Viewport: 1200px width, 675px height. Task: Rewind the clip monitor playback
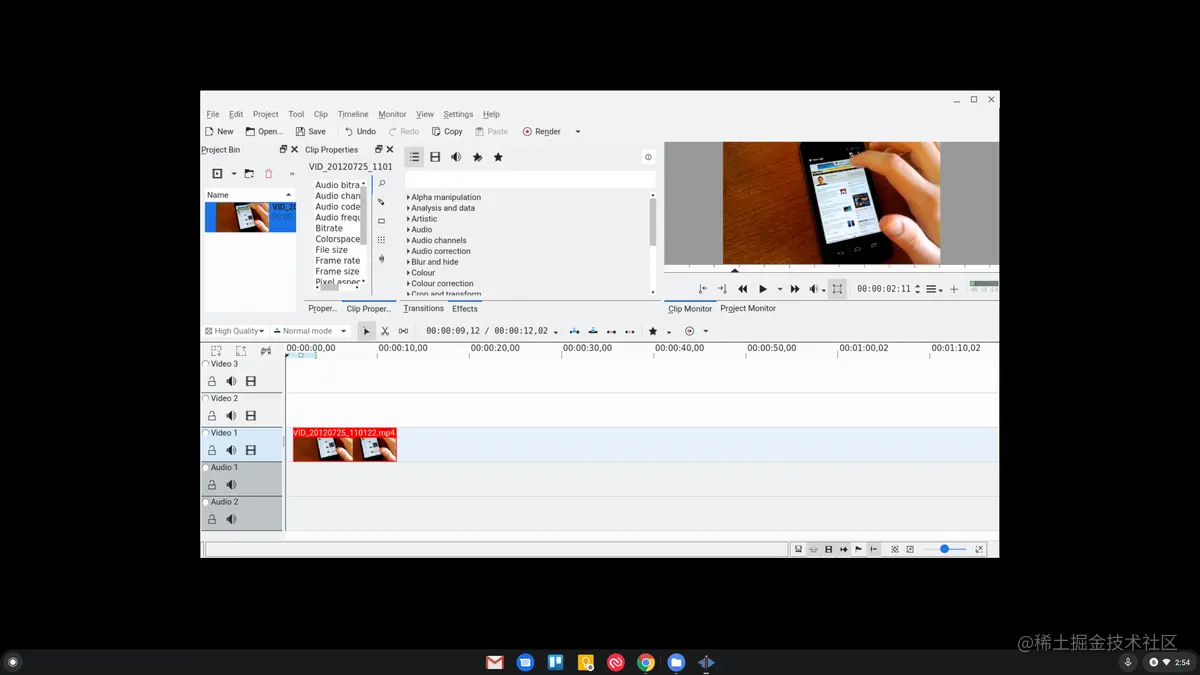pyautogui.click(x=743, y=289)
